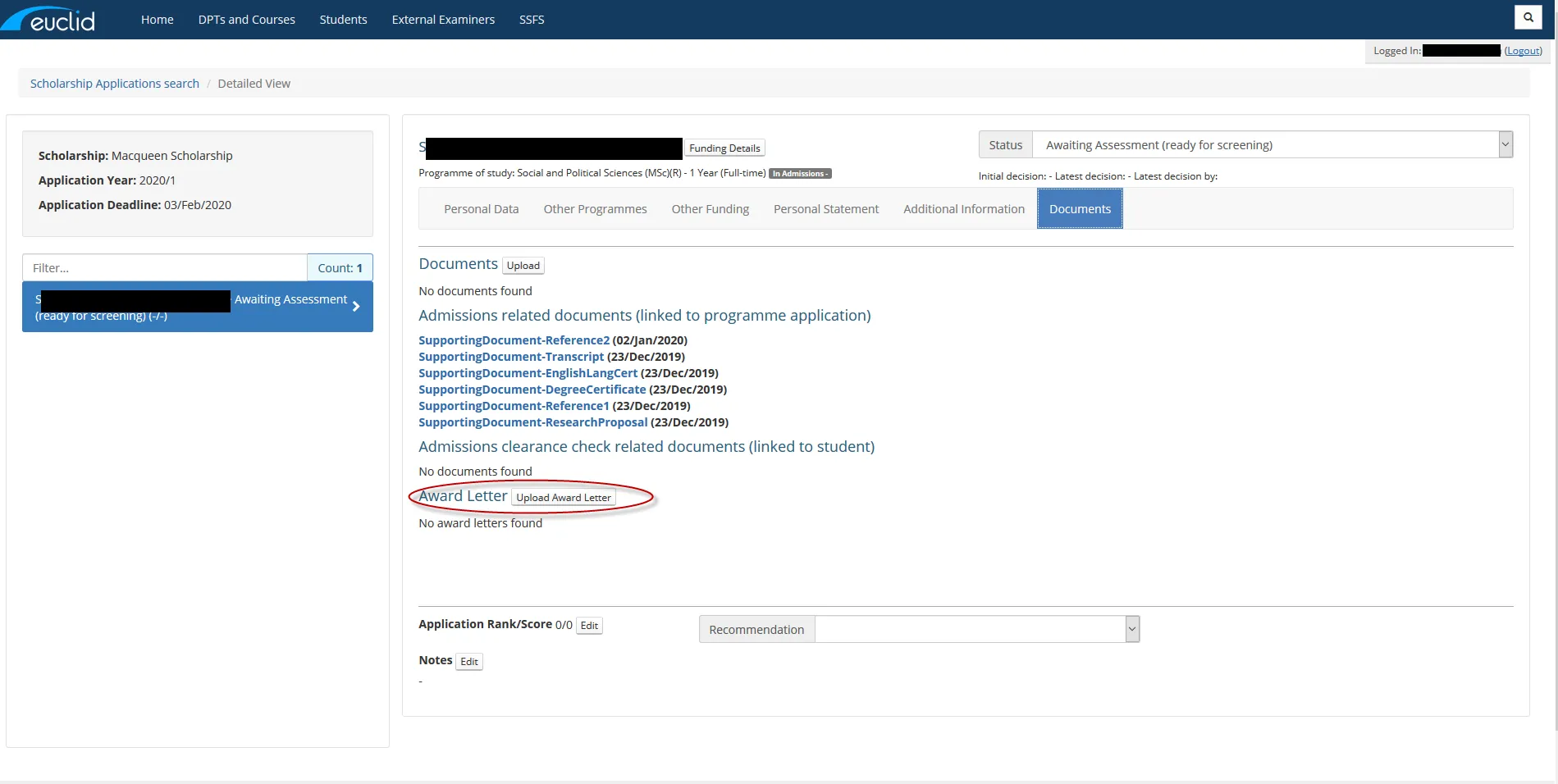
Task: Click the search magnifier icon top right
Action: [1527, 16]
